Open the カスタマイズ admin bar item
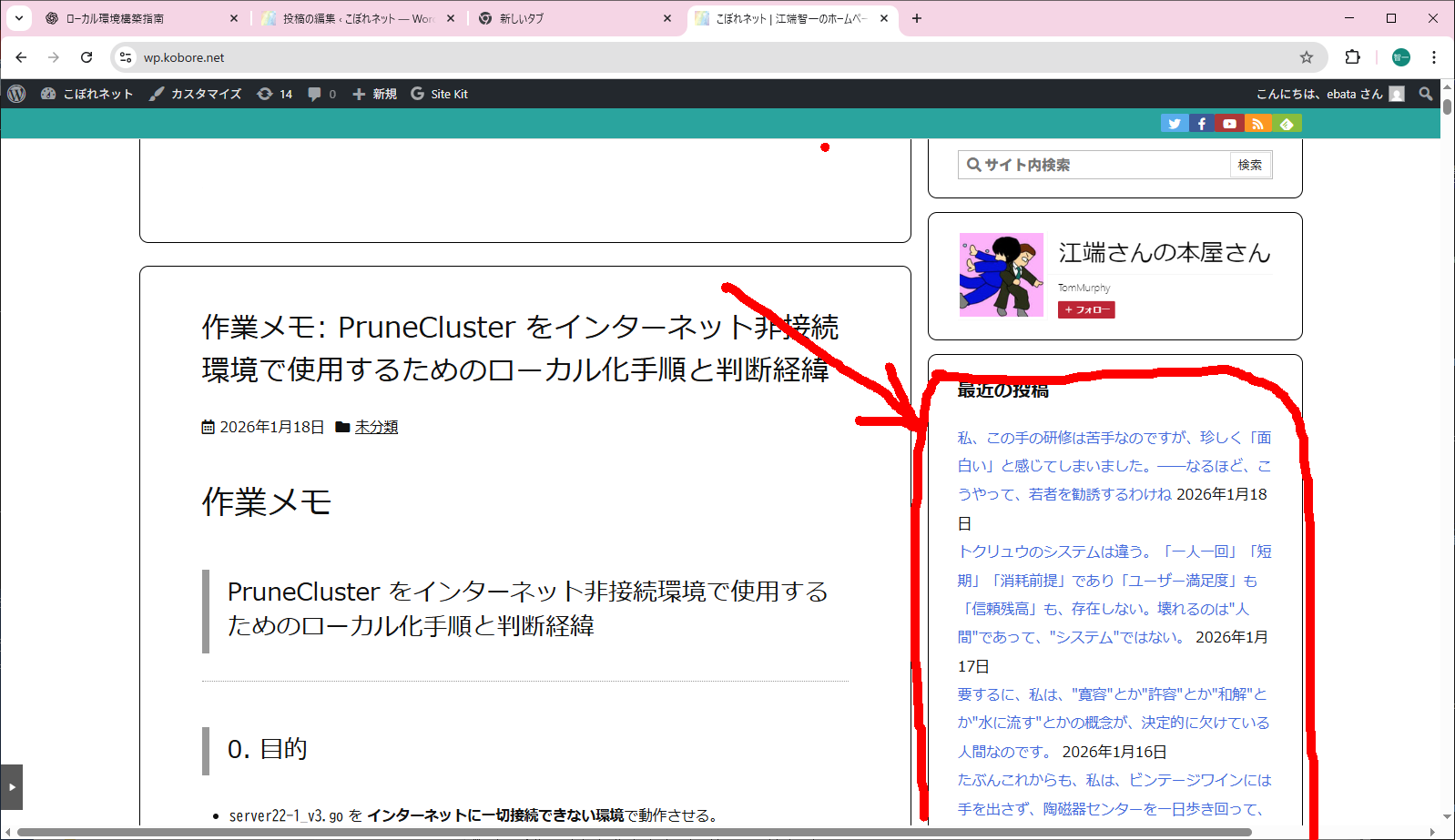 click(196, 94)
